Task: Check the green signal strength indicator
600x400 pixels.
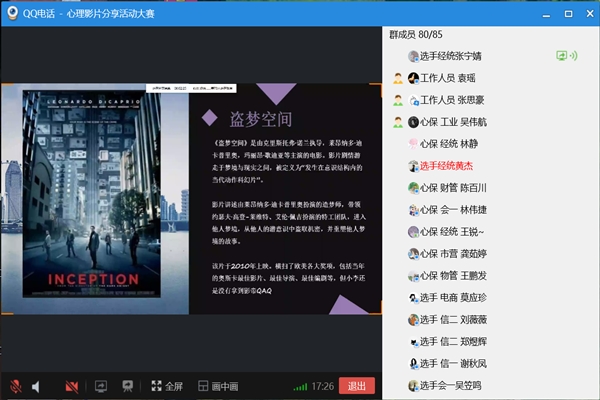Action: coord(300,387)
